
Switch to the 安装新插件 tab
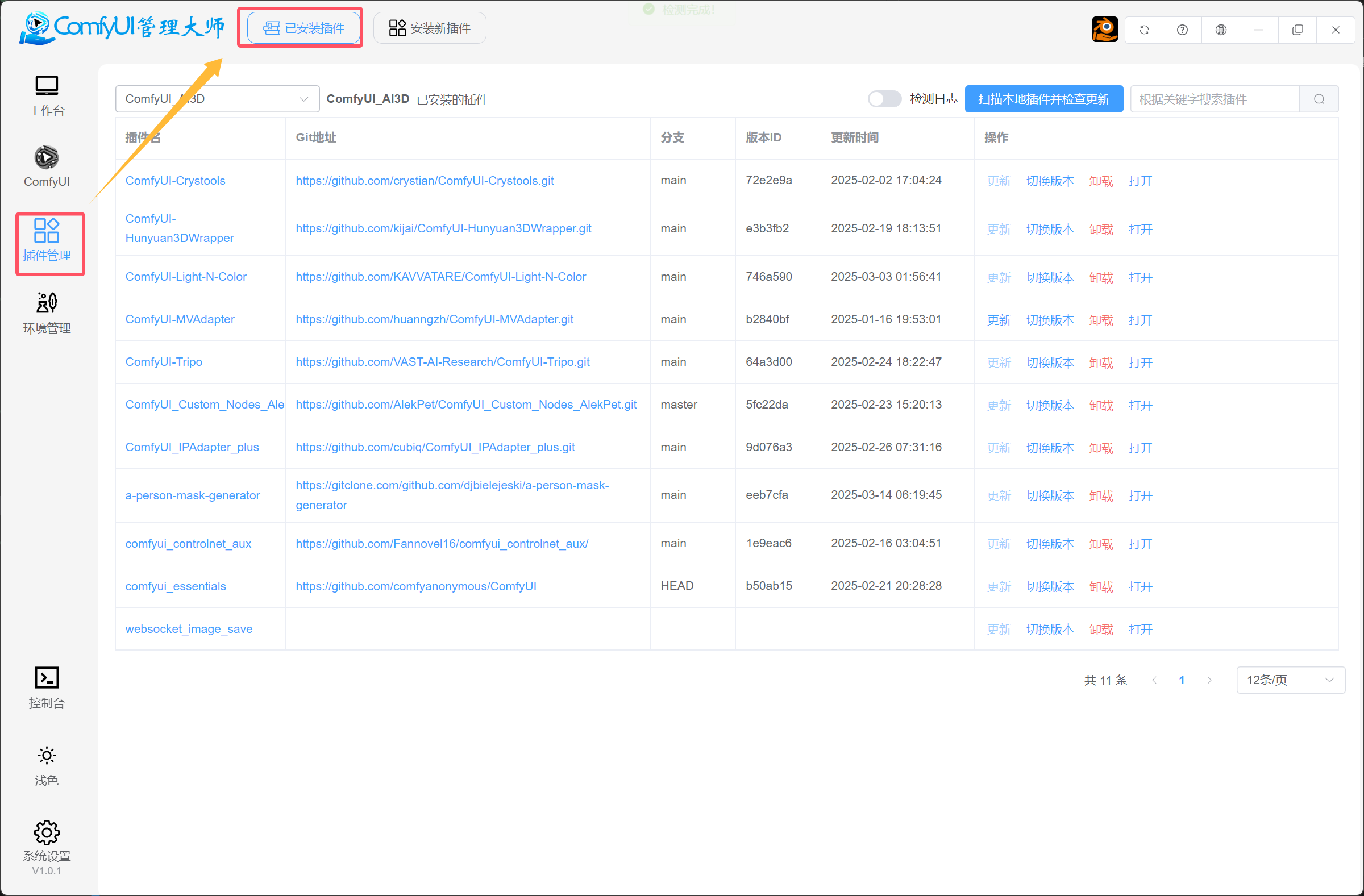pyautogui.click(x=429, y=27)
